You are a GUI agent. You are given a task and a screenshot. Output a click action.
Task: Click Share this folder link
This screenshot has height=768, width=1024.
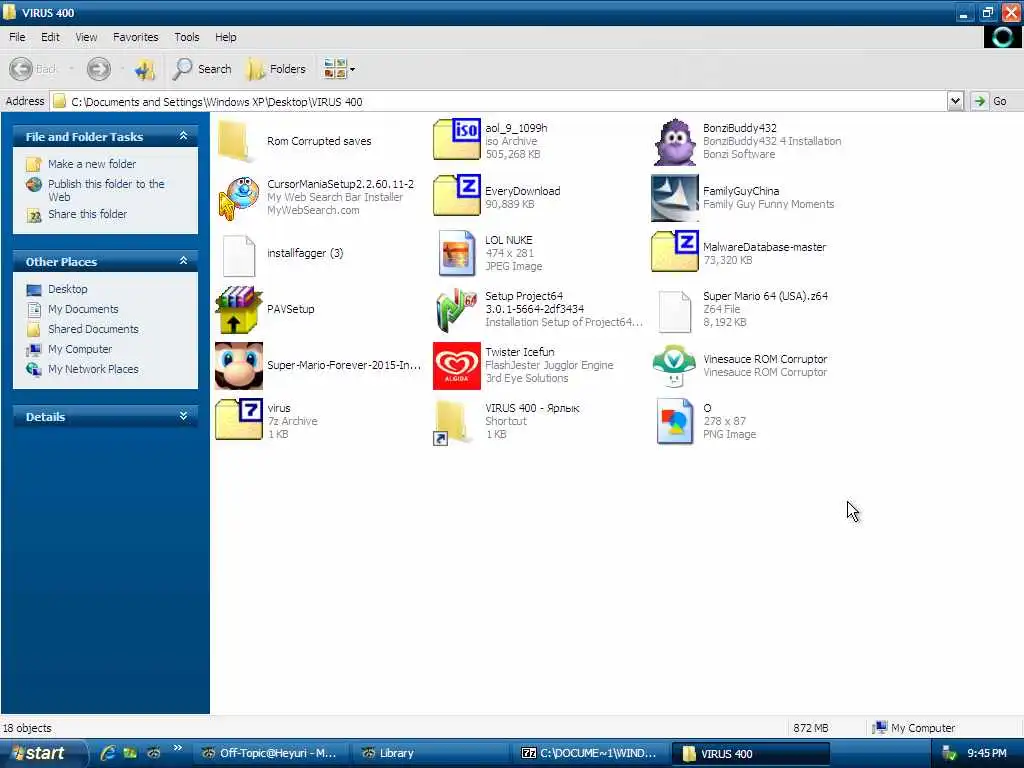click(88, 214)
